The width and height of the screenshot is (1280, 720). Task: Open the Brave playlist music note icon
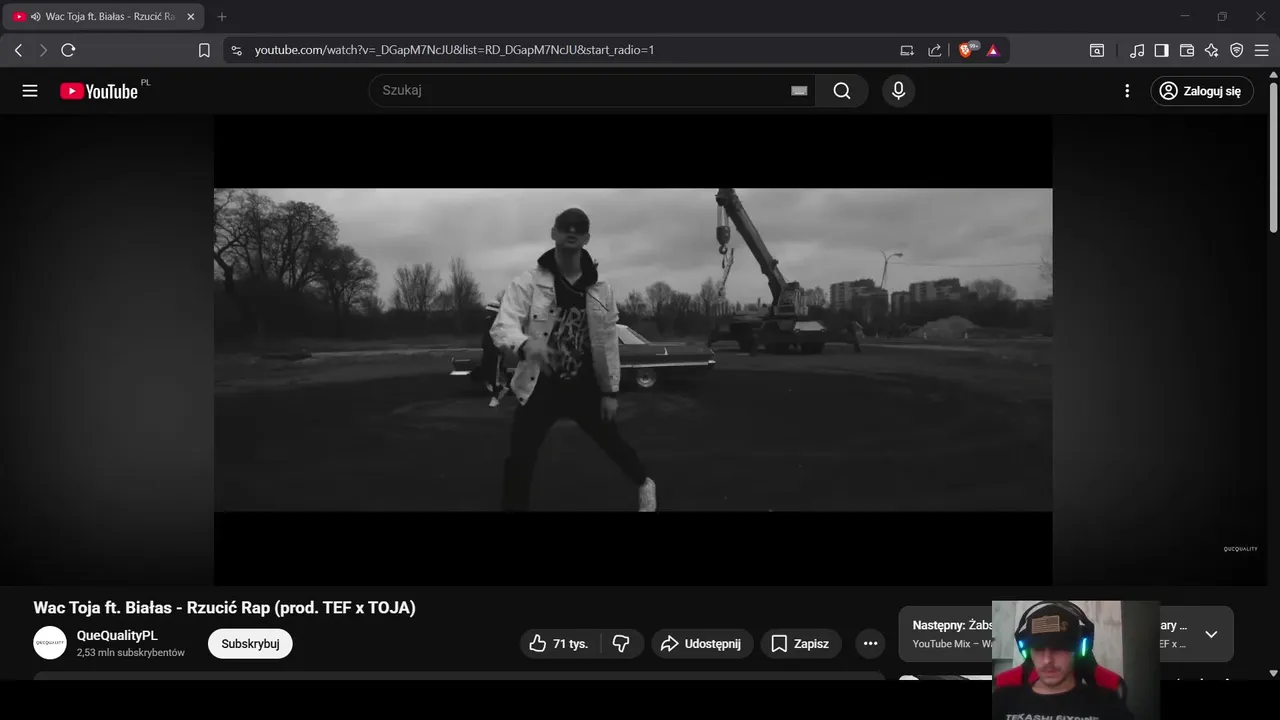[1137, 50]
